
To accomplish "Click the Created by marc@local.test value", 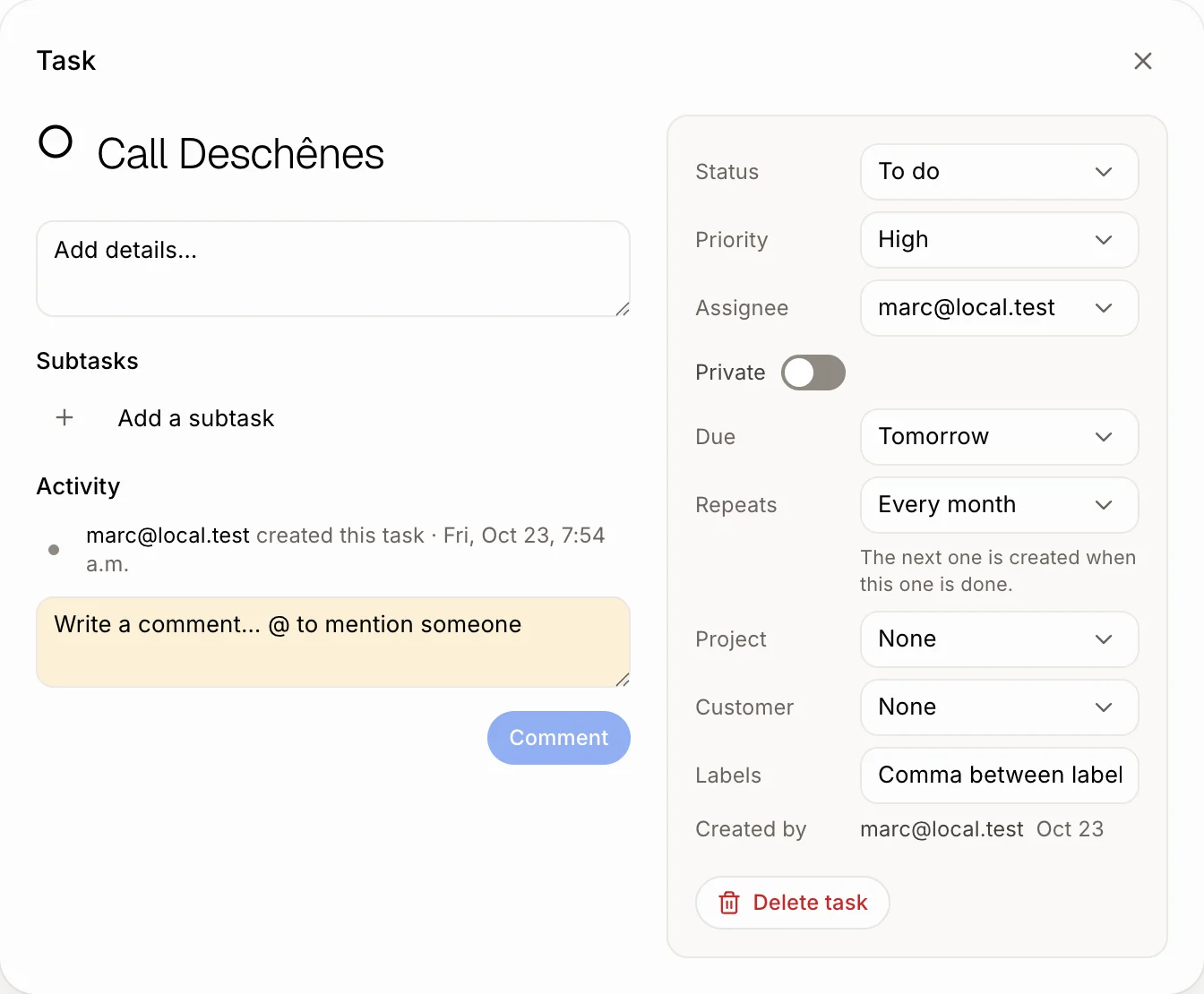I will (x=942, y=829).
